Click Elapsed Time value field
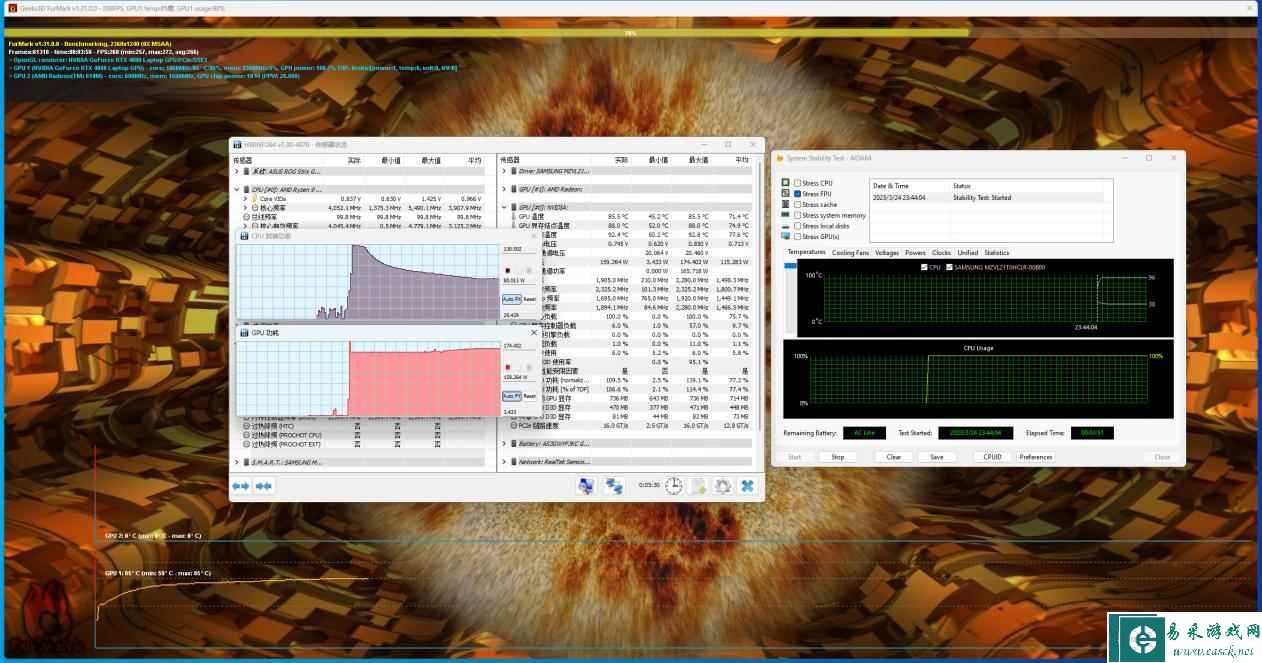The height and width of the screenshot is (663, 1262). click(1092, 433)
